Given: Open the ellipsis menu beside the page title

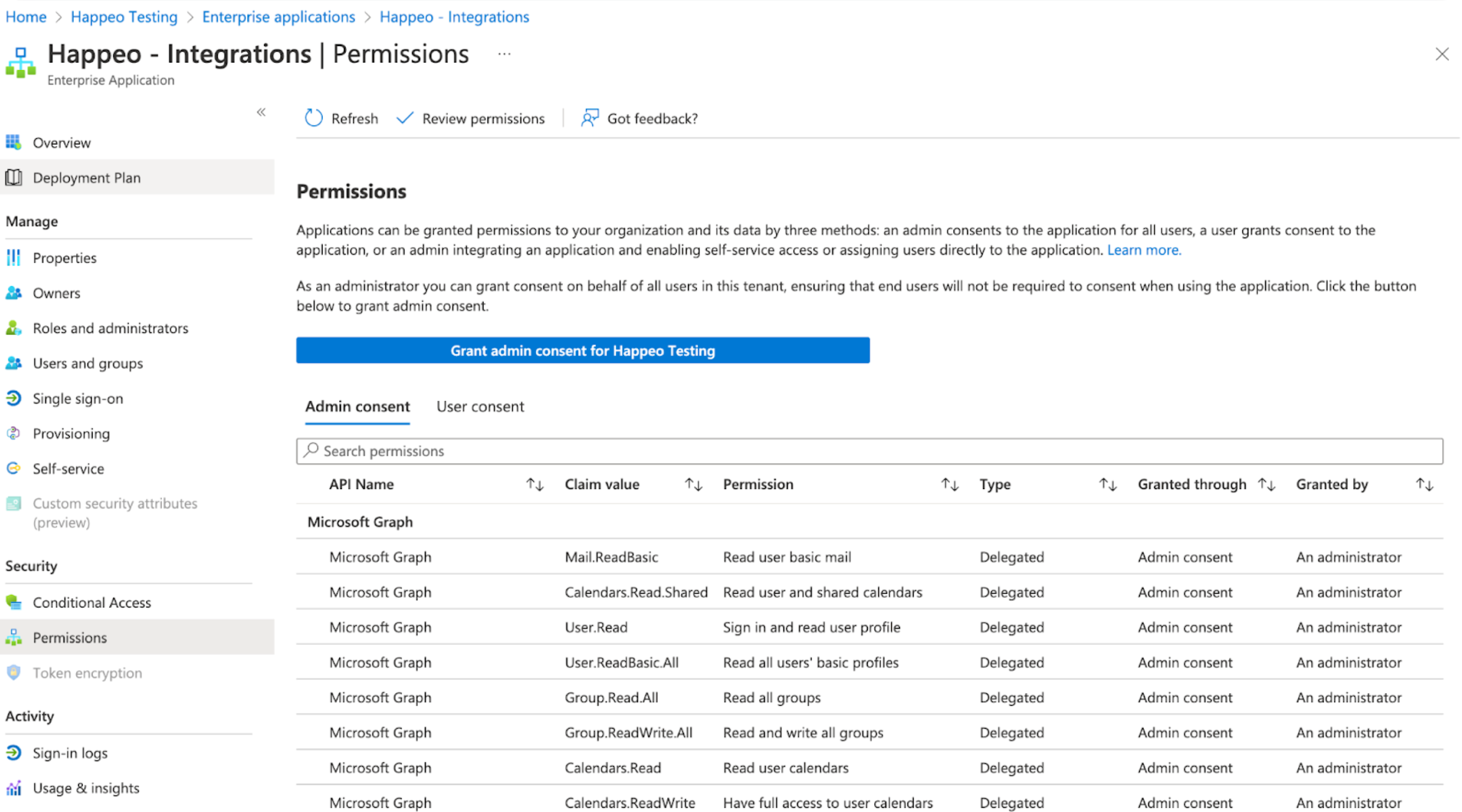Looking at the screenshot, I should (504, 53).
